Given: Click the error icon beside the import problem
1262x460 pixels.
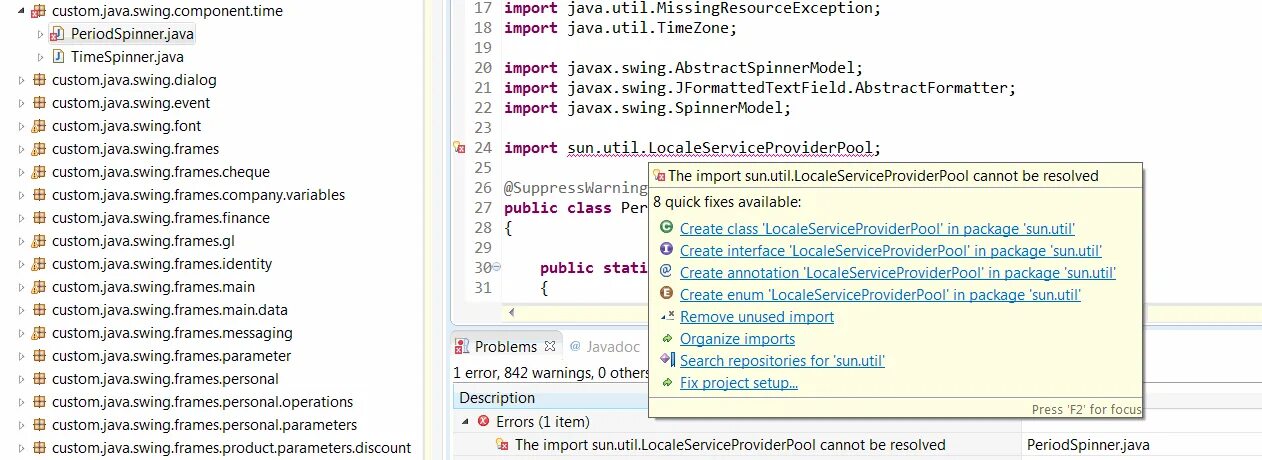Looking at the screenshot, I should pyautogui.click(x=503, y=445).
